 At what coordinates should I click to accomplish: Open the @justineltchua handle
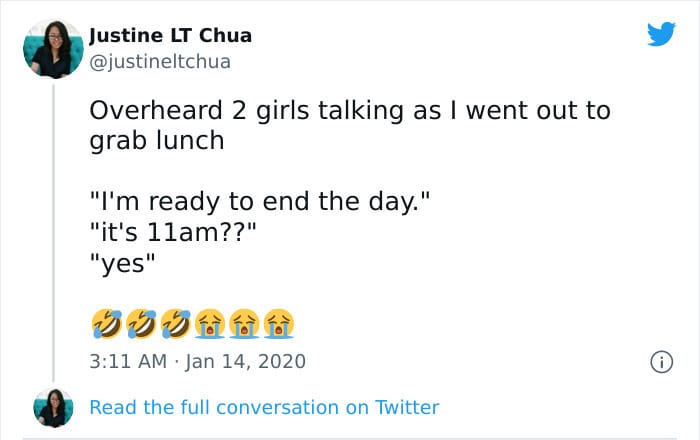[160, 62]
